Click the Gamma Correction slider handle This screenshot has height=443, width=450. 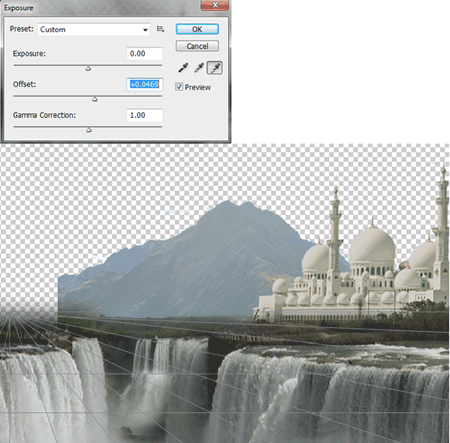[x=89, y=130]
